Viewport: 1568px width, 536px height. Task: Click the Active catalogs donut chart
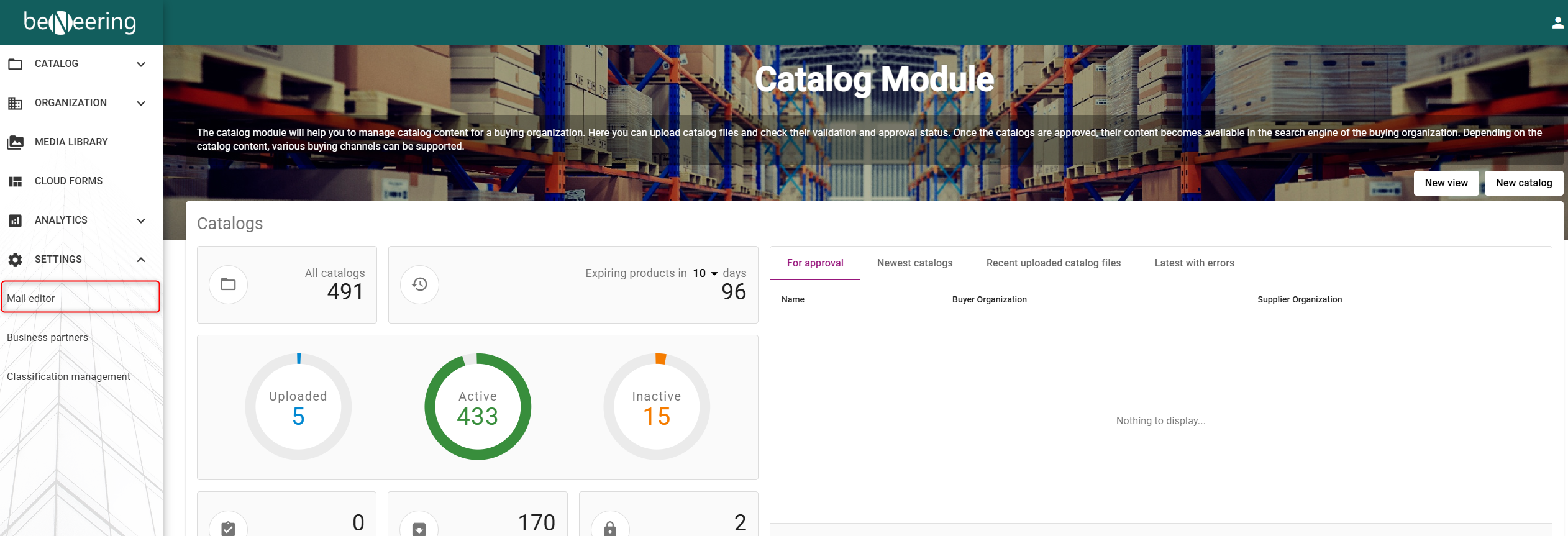[x=477, y=407]
